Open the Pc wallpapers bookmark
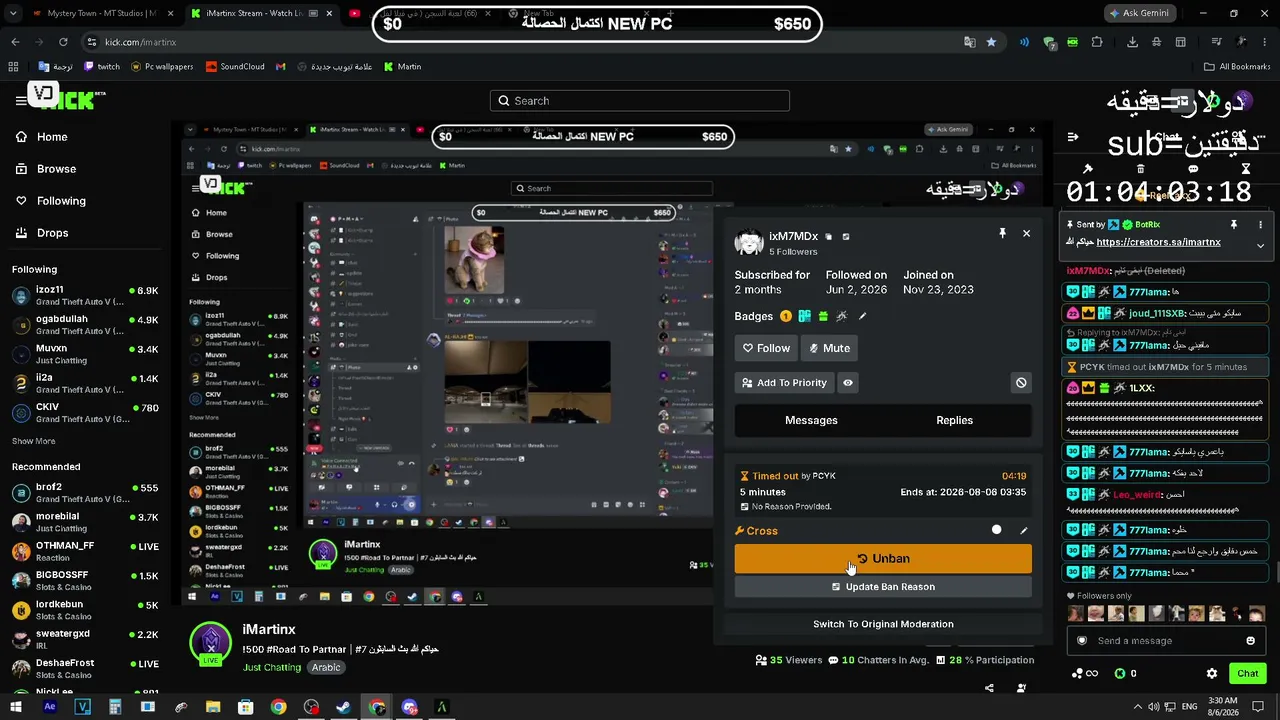 pos(162,67)
